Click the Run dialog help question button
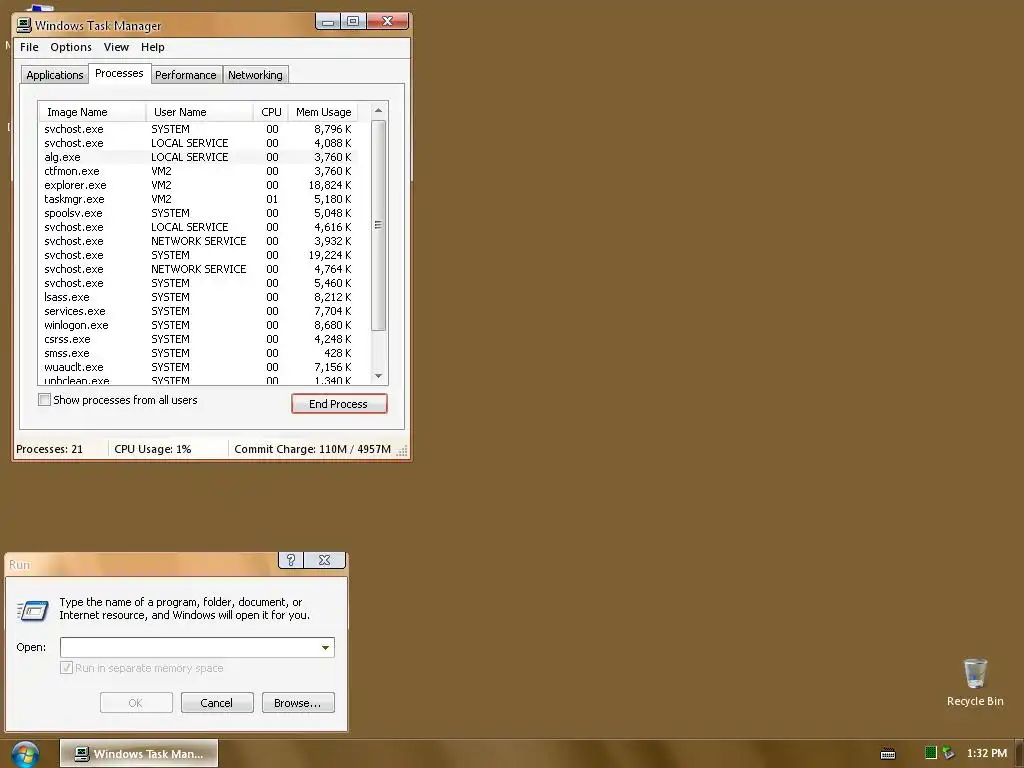The height and width of the screenshot is (768, 1024). pyautogui.click(x=291, y=560)
